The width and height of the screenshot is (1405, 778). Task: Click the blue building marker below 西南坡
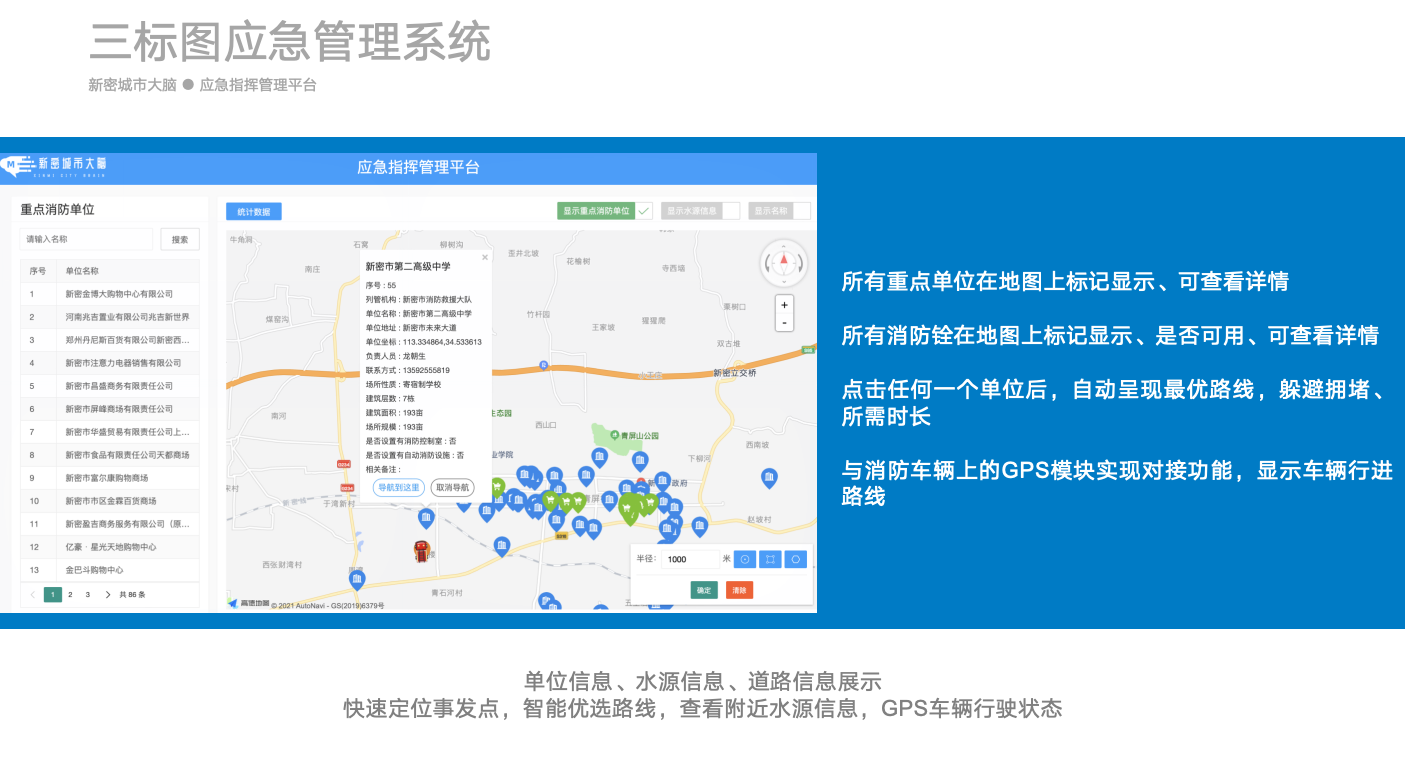[769, 478]
